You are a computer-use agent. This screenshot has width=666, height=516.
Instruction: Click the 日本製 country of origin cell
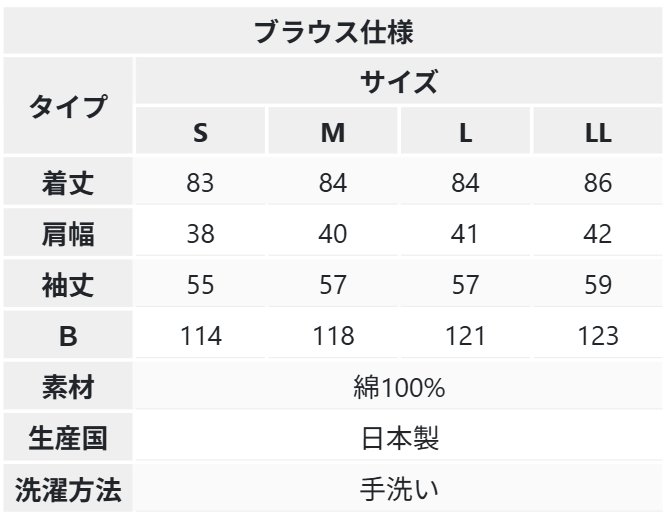399,439
